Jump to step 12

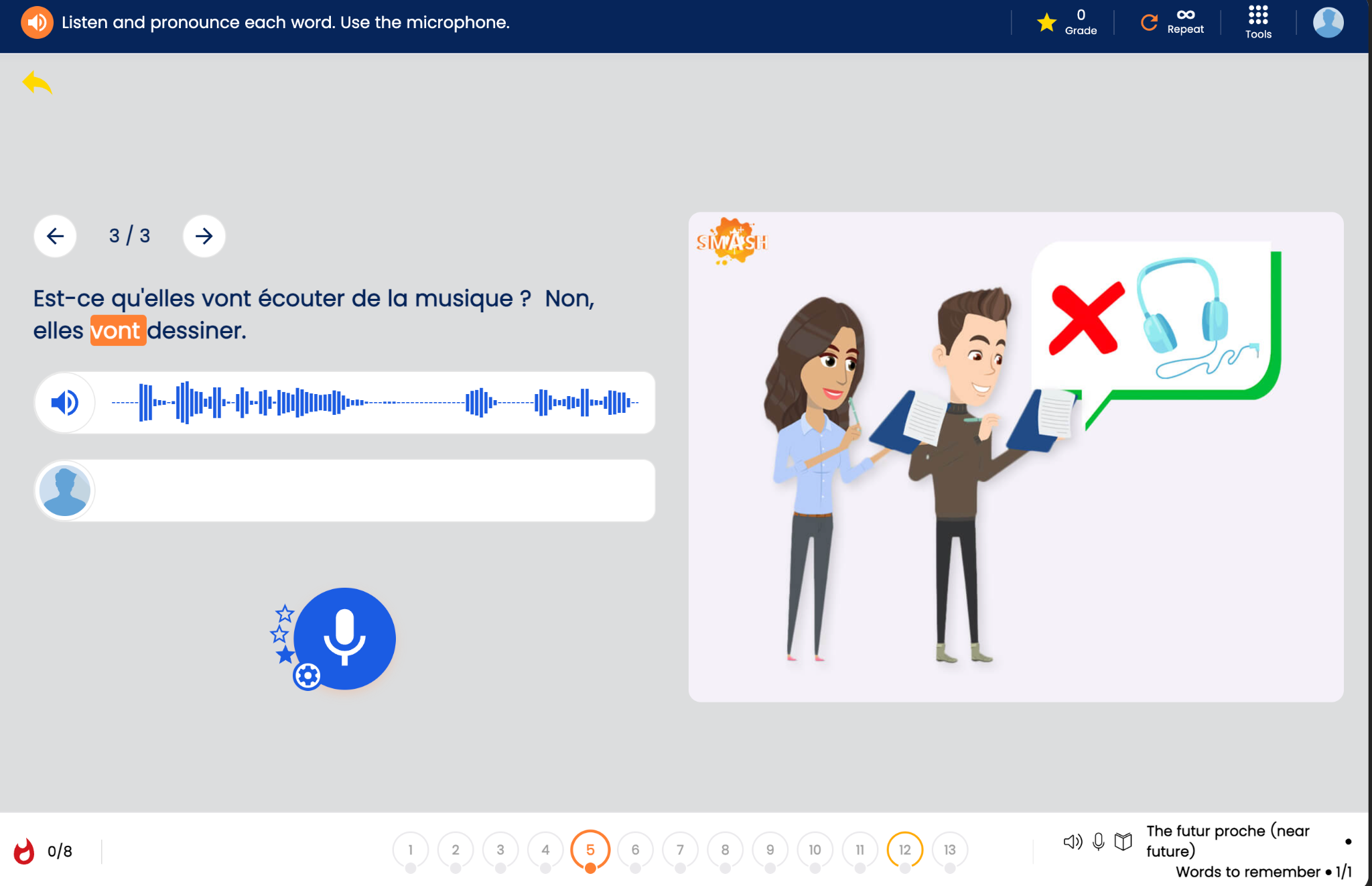(x=904, y=850)
